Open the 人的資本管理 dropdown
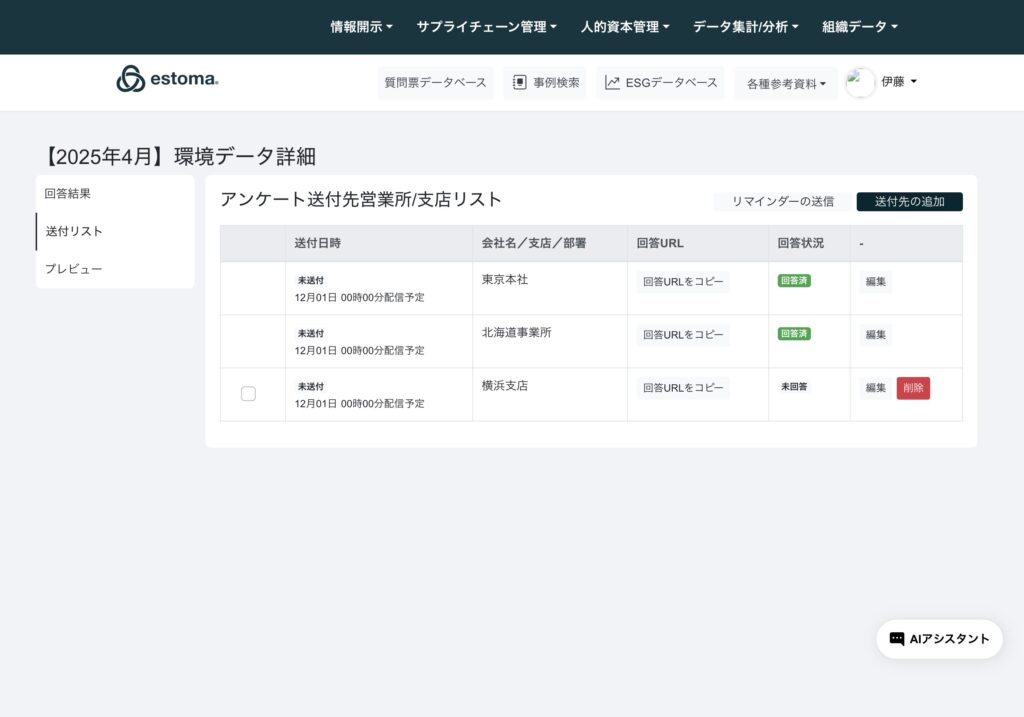This screenshot has height=717, width=1024. pyautogui.click(x=625, y=27)
